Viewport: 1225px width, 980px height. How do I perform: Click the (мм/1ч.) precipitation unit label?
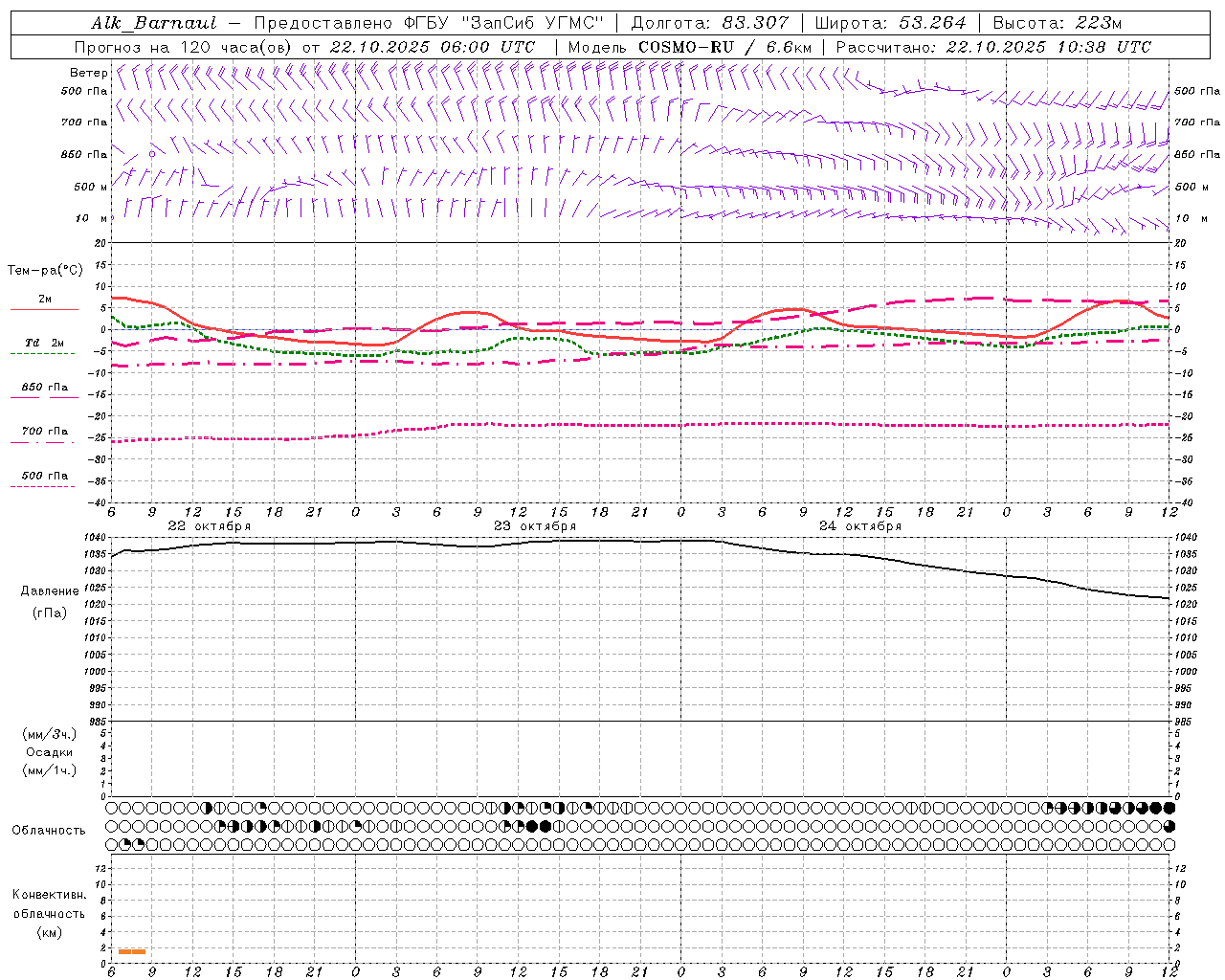tap(50, 771)
